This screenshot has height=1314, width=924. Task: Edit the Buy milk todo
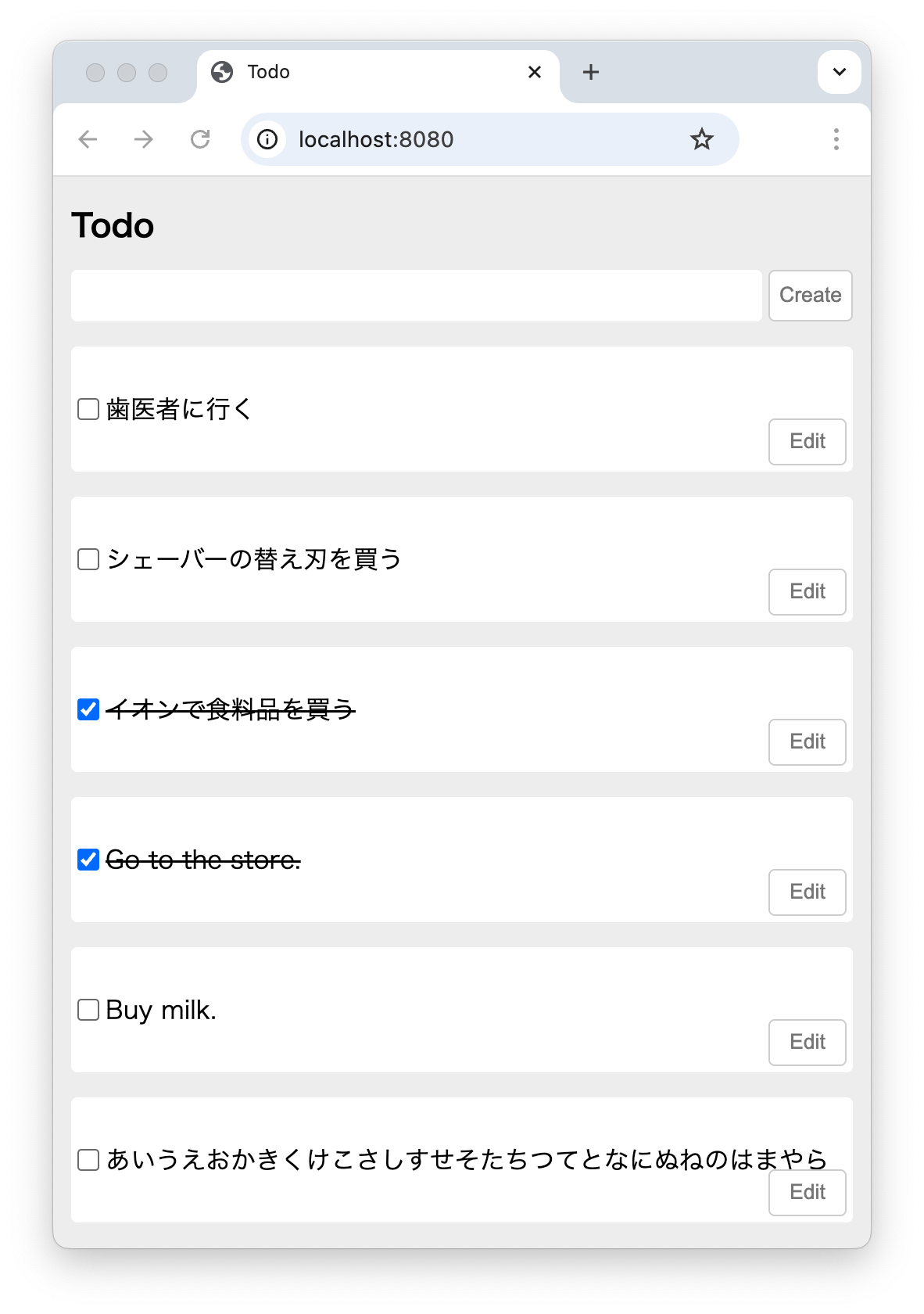click(807, 1042)
